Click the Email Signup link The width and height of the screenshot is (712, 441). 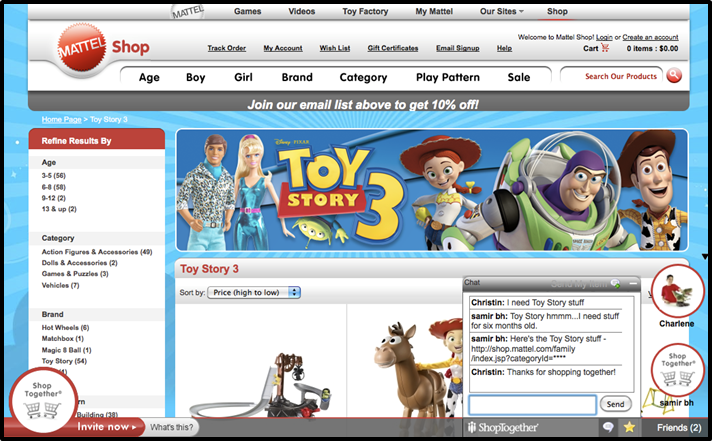tap(458, 48)
